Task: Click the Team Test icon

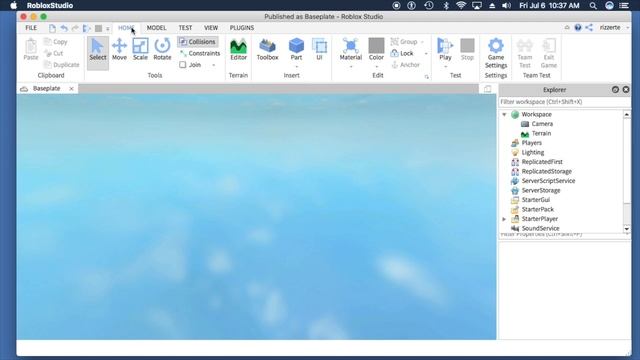Action: tap(524, 53)
